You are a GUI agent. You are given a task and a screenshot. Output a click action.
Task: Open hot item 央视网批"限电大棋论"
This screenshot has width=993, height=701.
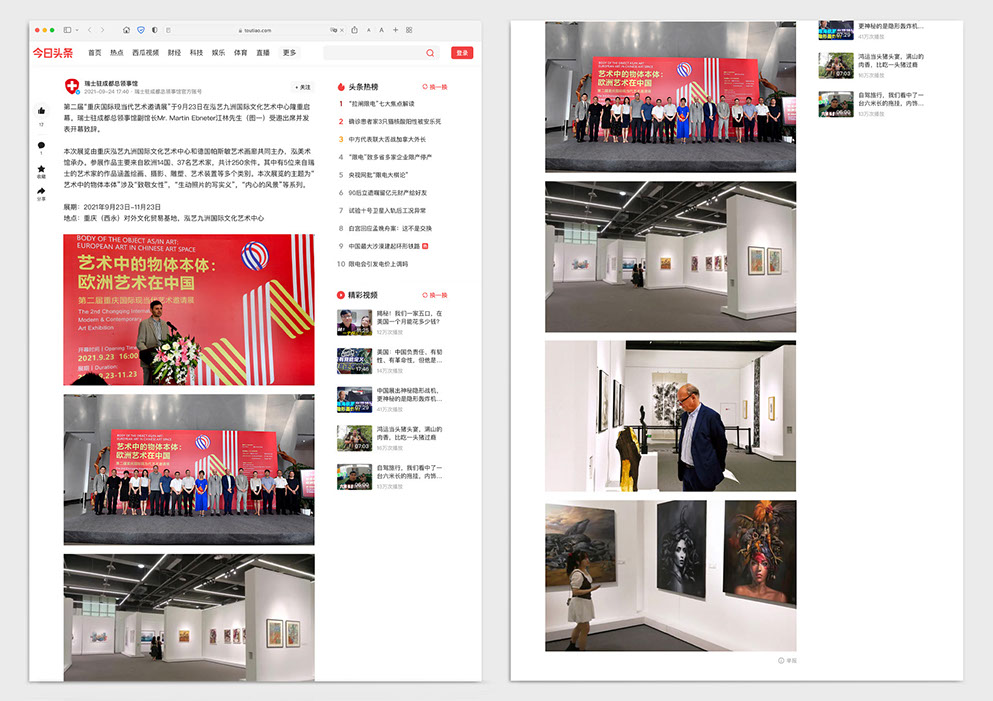tap(378, 175)
